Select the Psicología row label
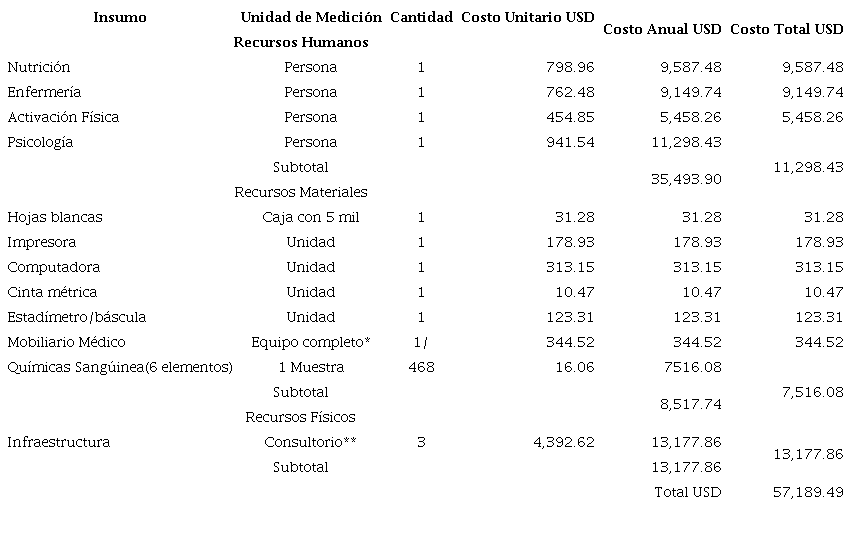This screenshot has height=542, width=852. click(x=40, y=142)
